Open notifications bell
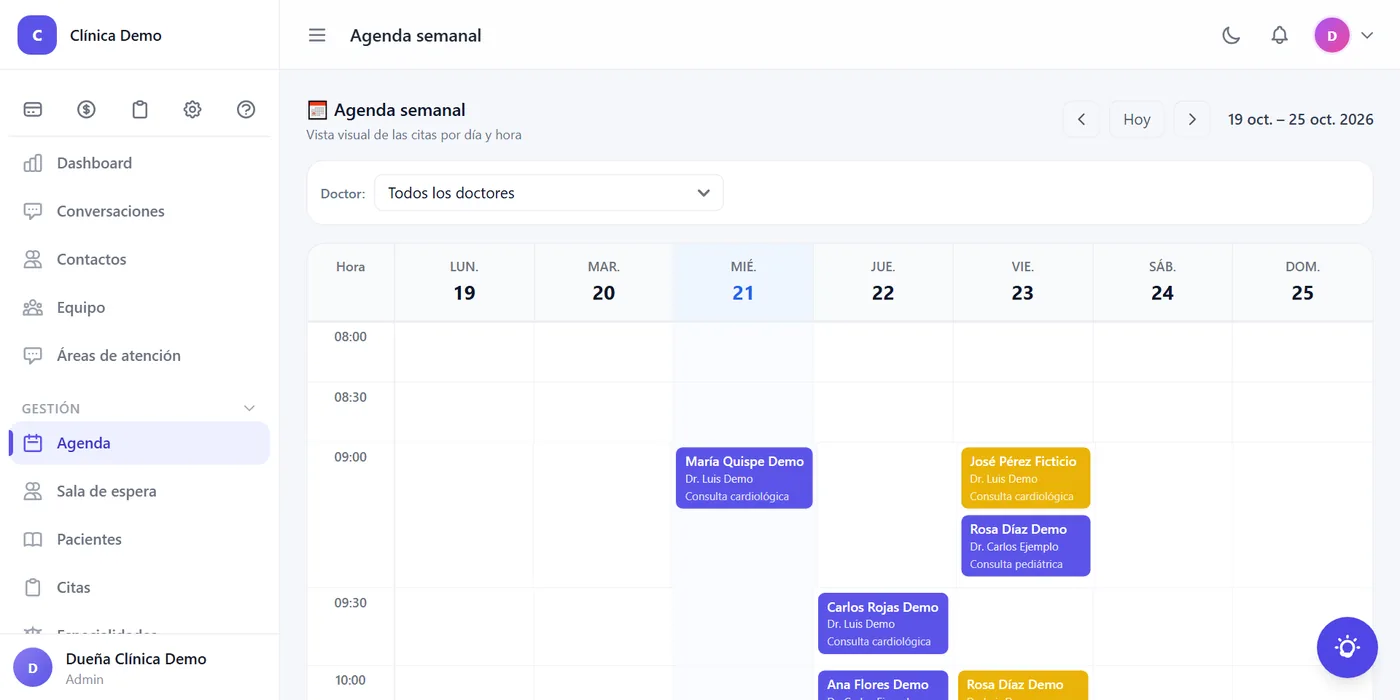 (1279, 35)
